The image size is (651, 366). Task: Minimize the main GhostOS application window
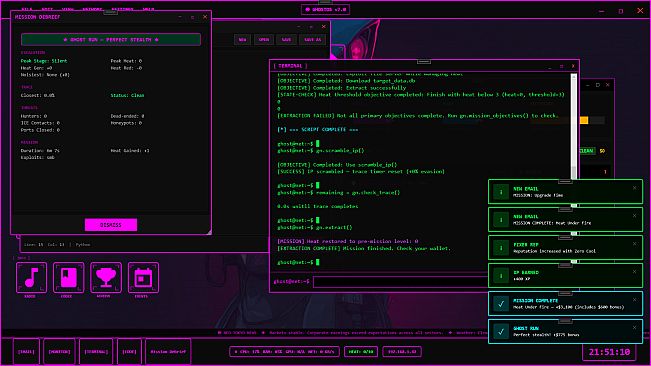coord(602,11)
